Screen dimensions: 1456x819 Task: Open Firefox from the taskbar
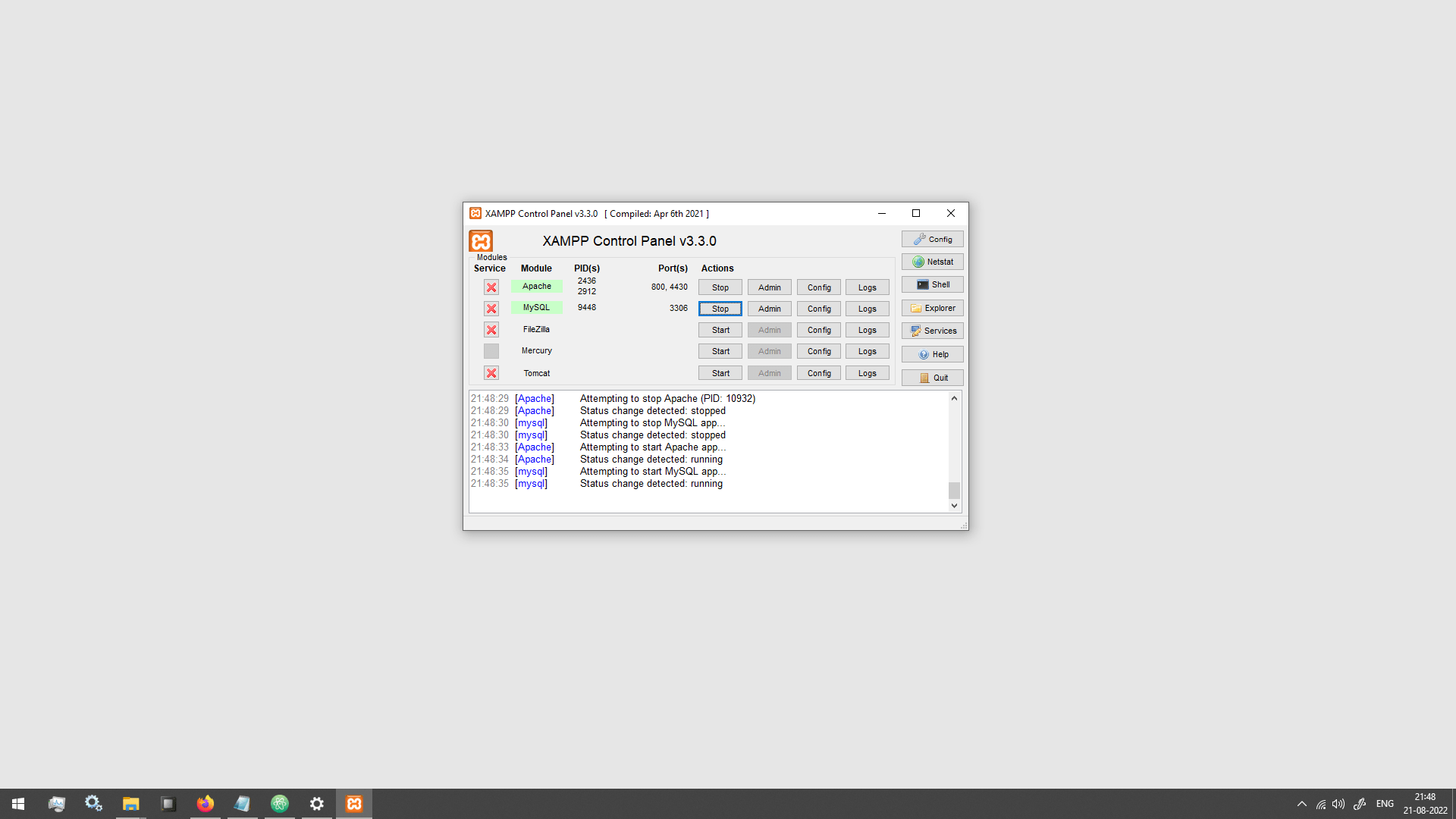[205, 804]
